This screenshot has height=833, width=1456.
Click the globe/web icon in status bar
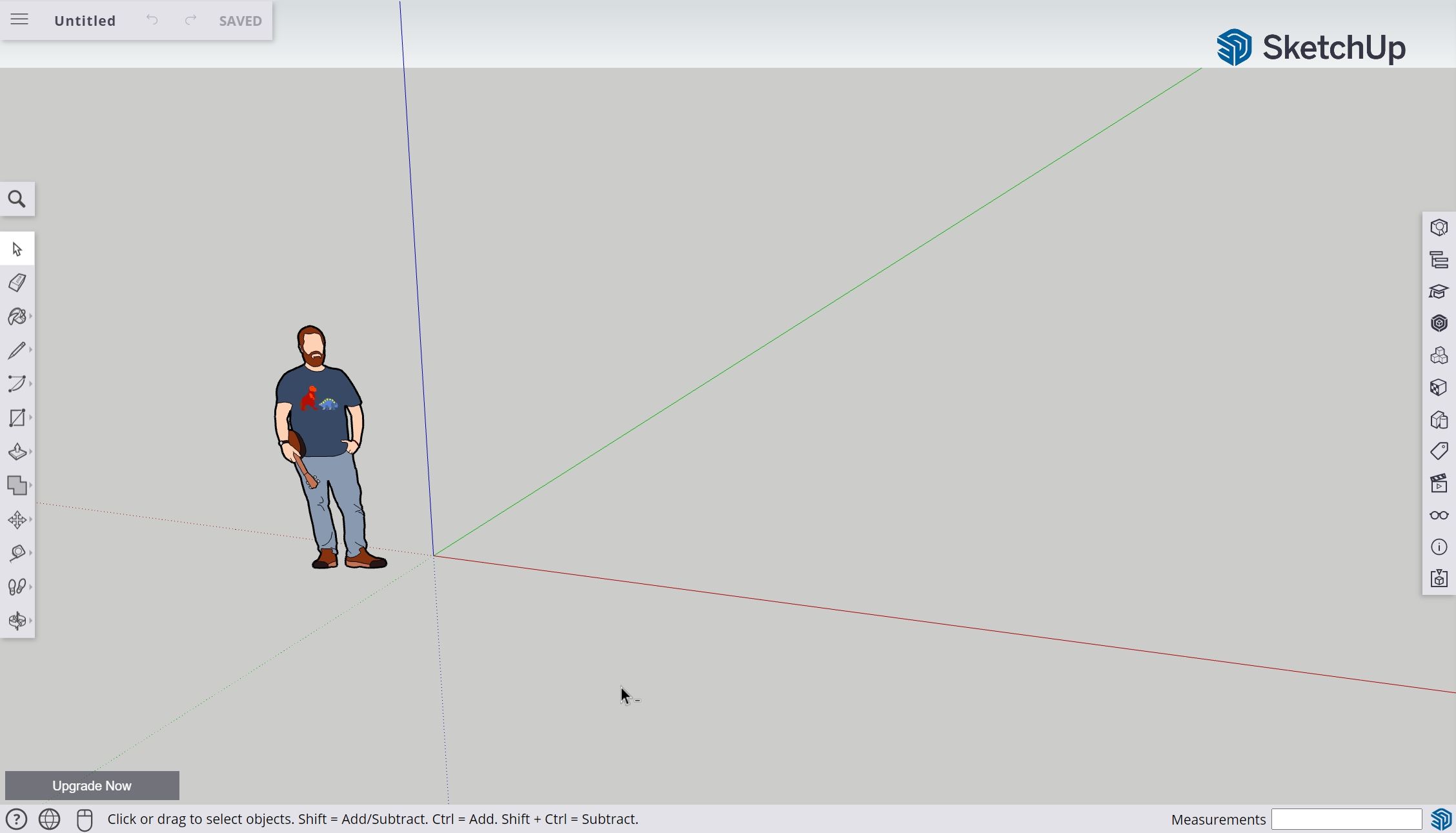49,818
